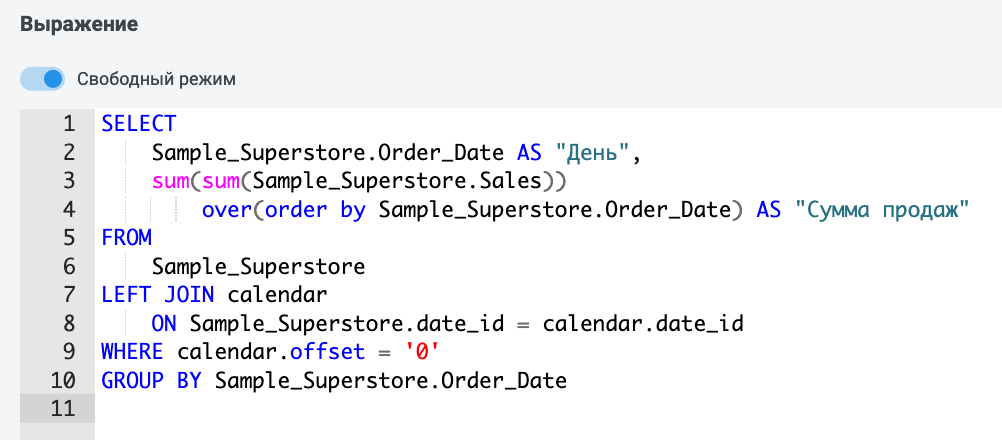Click the "Сумма продаж" alias string
The width and height of the screenshot is (1002, 440).
point(882,209)
